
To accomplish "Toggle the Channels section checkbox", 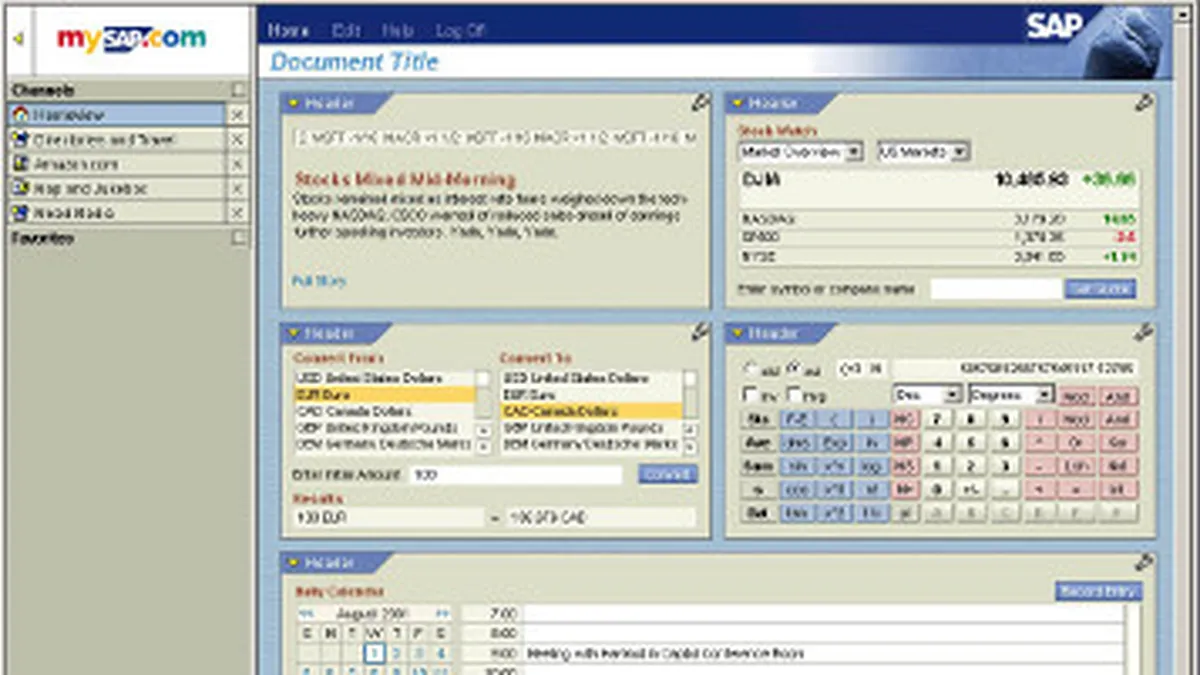I will 237,90.
